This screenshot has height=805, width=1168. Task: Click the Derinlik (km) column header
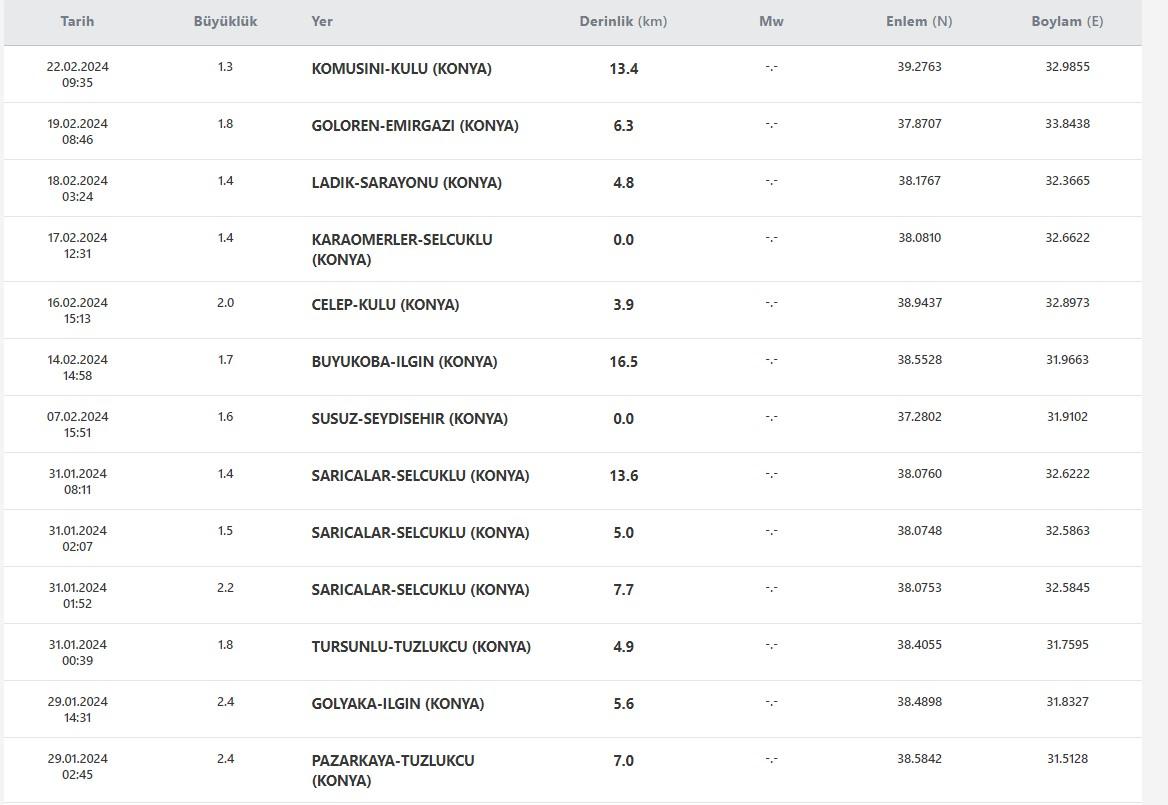click(x=623, y=22)
